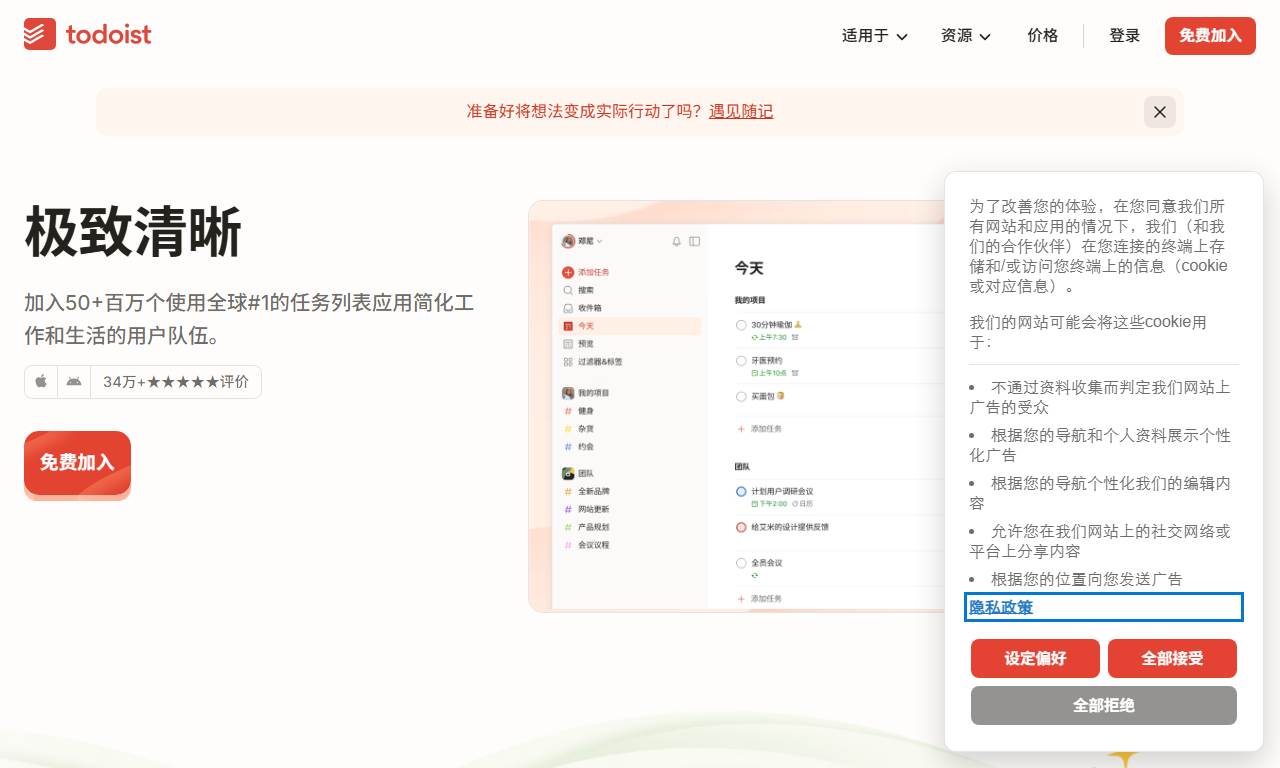Viewport: 1280px width, 768px height.
Task: Open the user name dropdown chevron in preview
Action: click(600, 242)
